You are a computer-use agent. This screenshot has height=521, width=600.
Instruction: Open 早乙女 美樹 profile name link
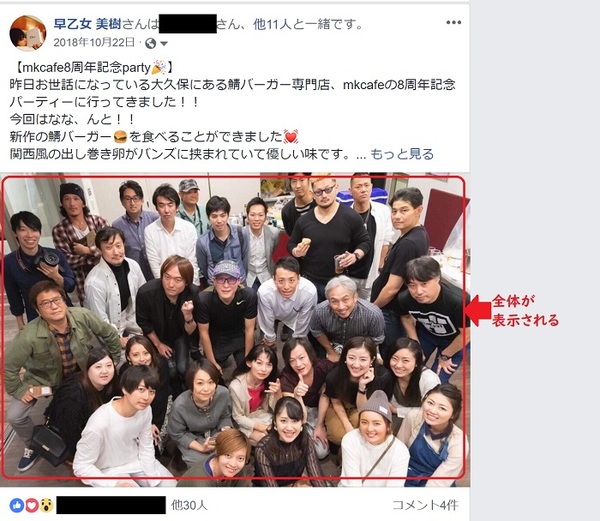coord(87,24)
